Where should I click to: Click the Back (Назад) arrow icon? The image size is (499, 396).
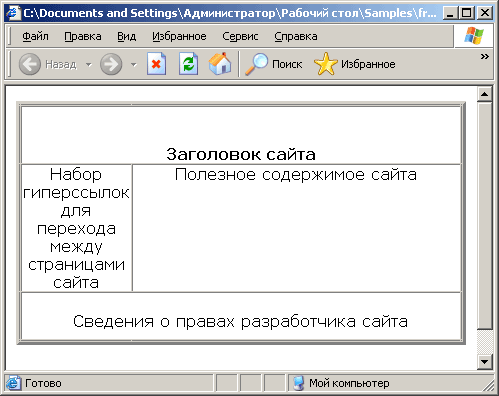coord(30,64)
